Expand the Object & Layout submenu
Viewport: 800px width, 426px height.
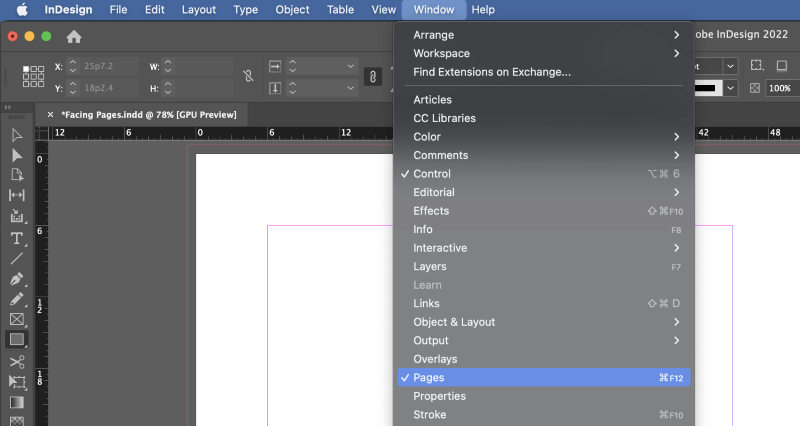pyautogui.click(x=544, y=322)
